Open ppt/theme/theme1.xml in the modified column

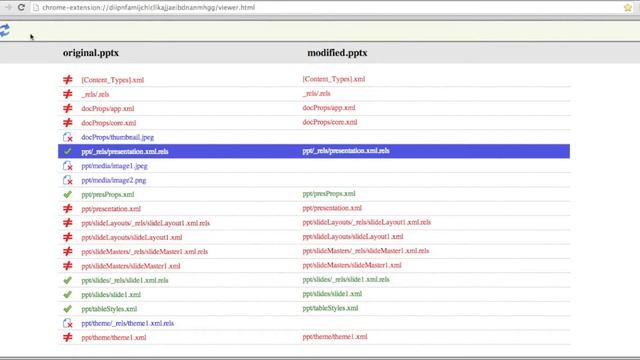[335, 337]
